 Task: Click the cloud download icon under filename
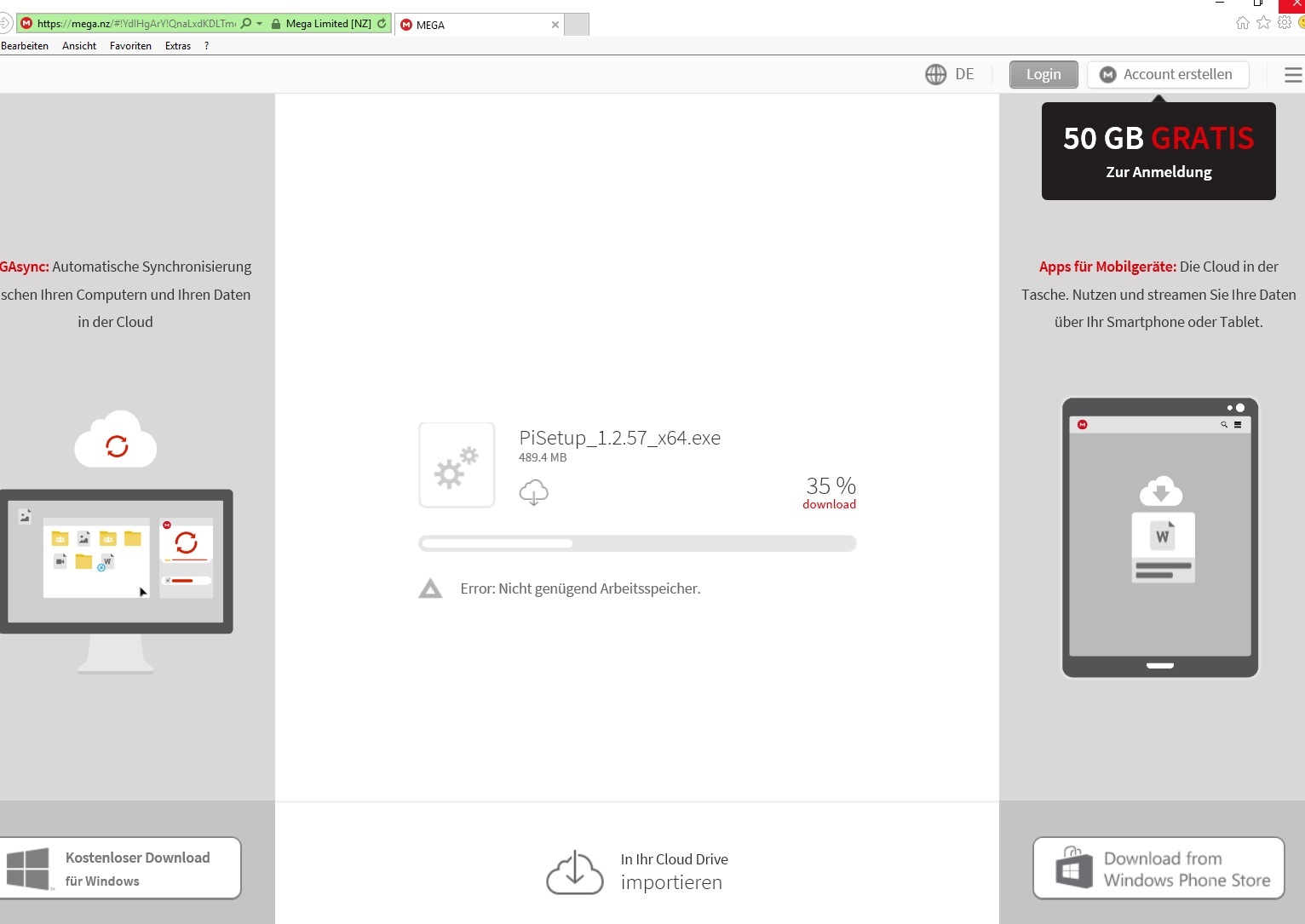coord(534,493)
